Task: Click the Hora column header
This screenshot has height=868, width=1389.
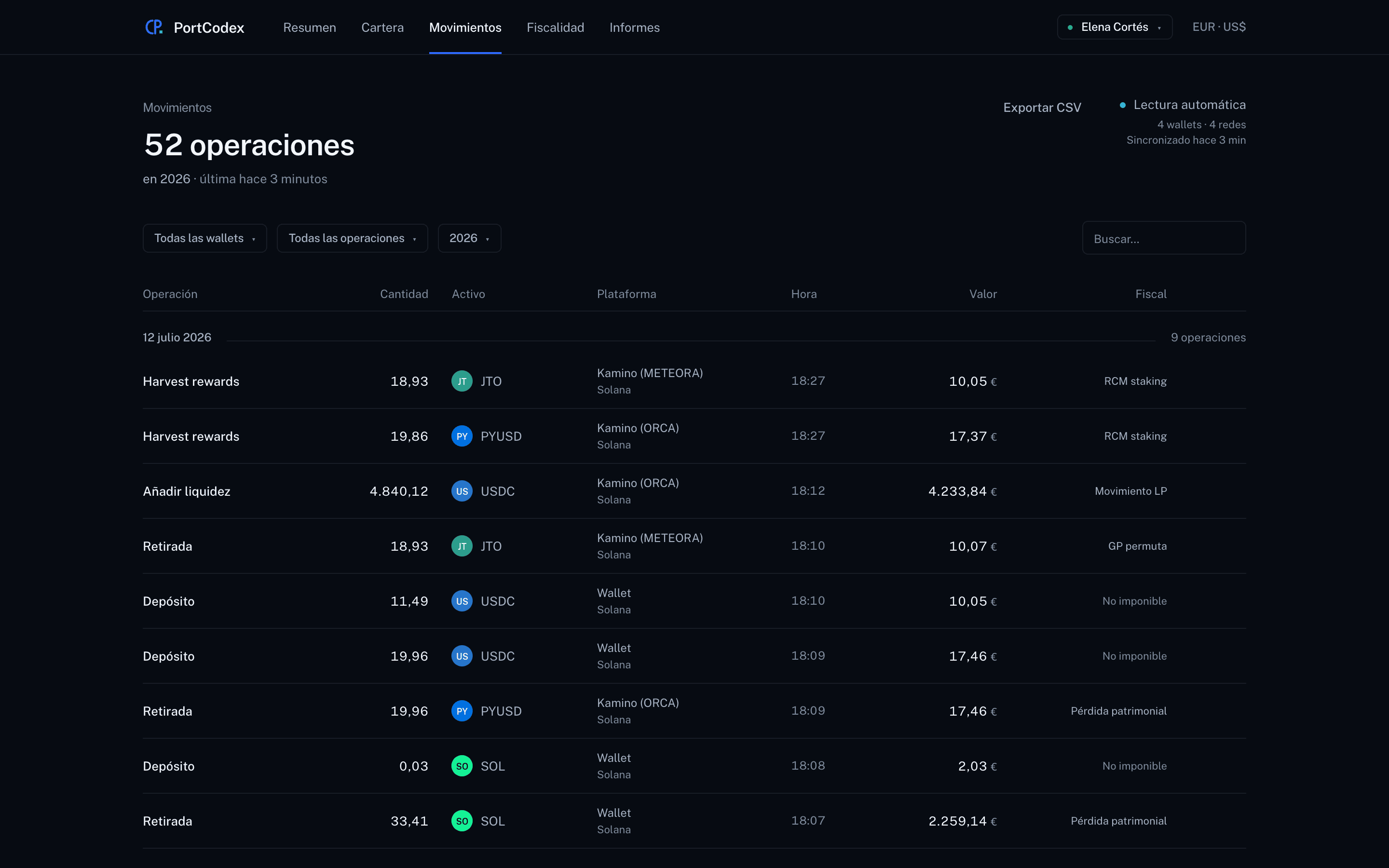Action: click(804, 294)
